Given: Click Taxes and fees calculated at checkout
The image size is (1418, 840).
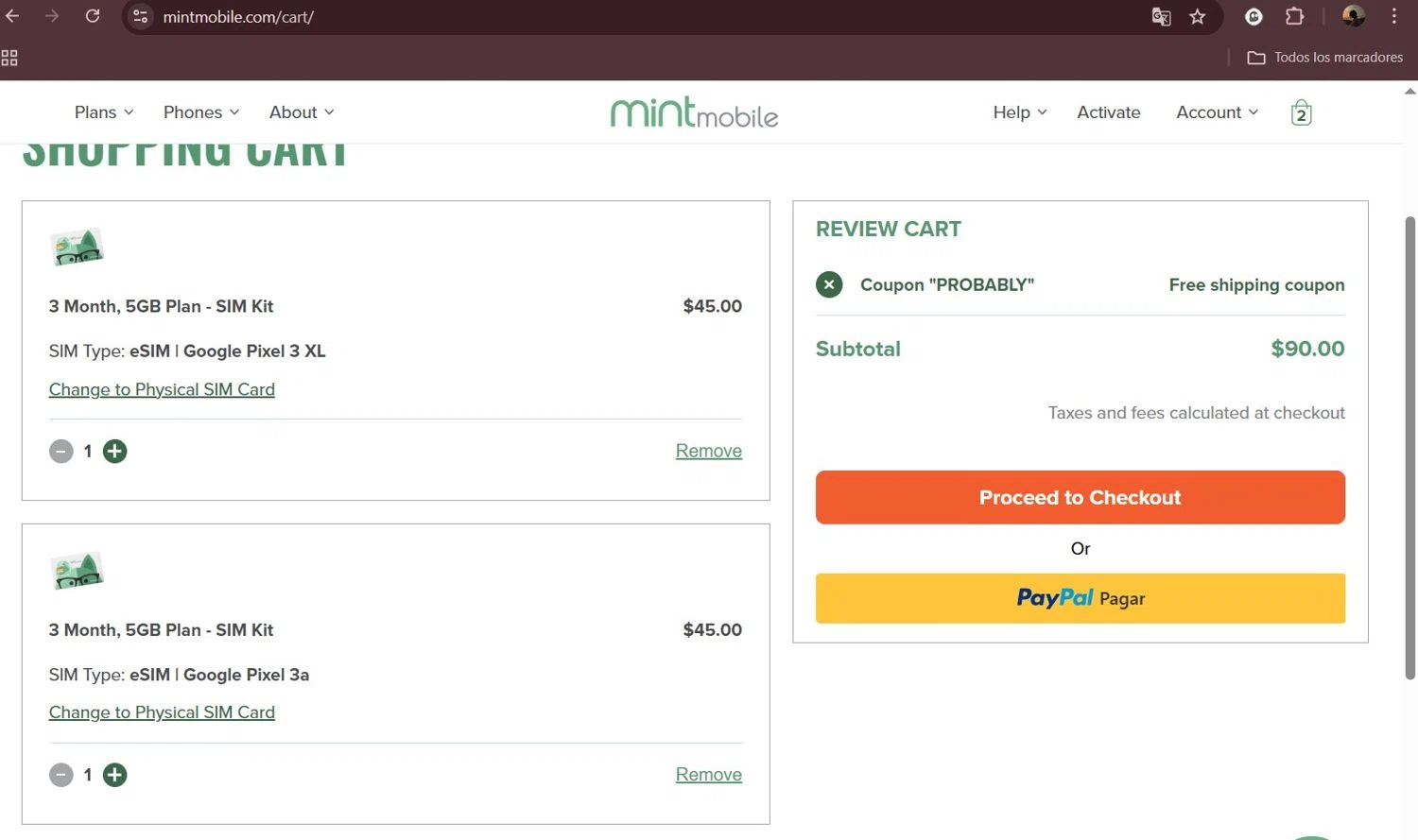Looking at the screenshot, I should (1196, 413).
